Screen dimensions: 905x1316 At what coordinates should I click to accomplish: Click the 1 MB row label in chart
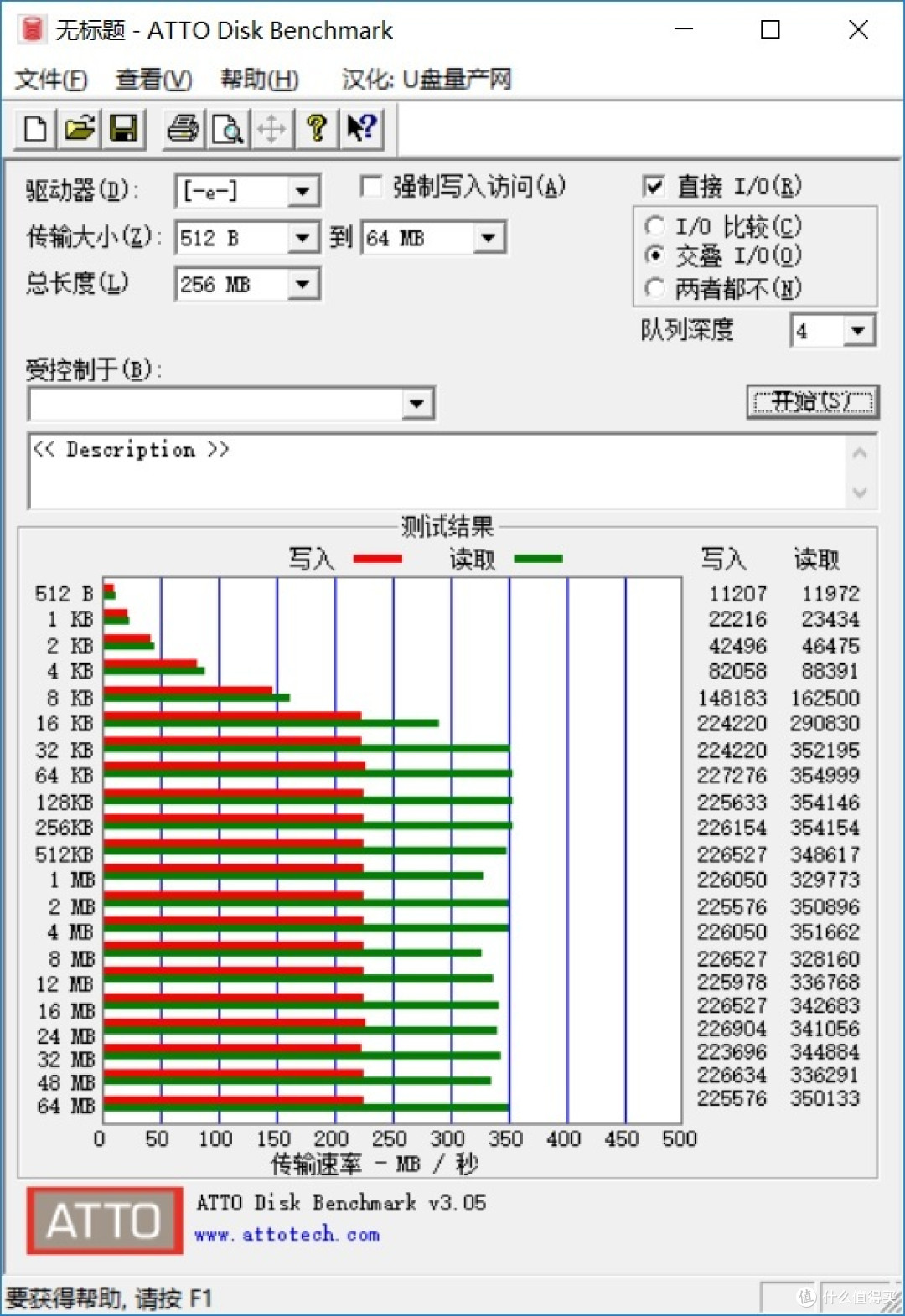click(x=71, y=880)
